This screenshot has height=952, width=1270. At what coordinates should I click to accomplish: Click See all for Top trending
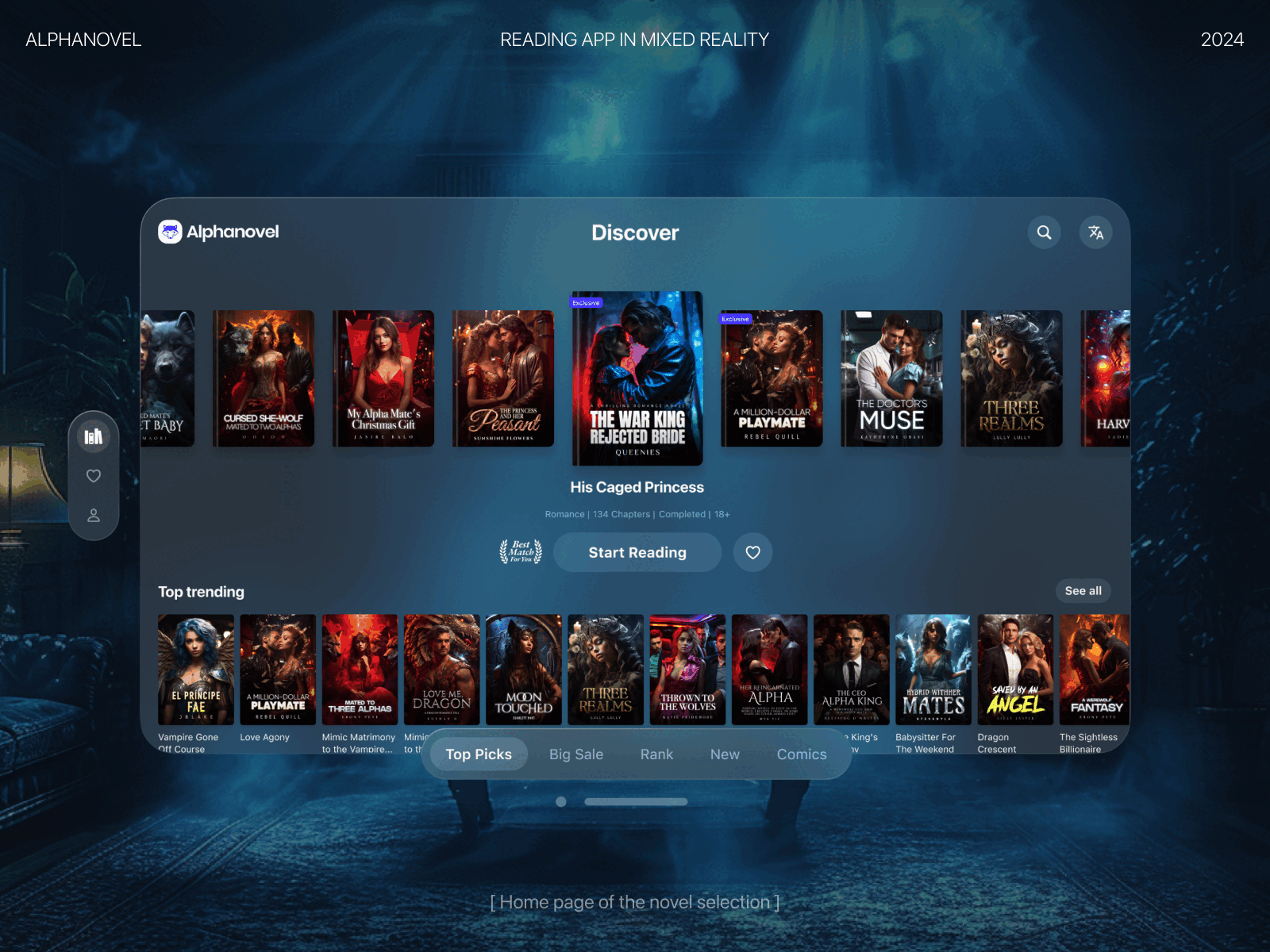[1083, 591]
